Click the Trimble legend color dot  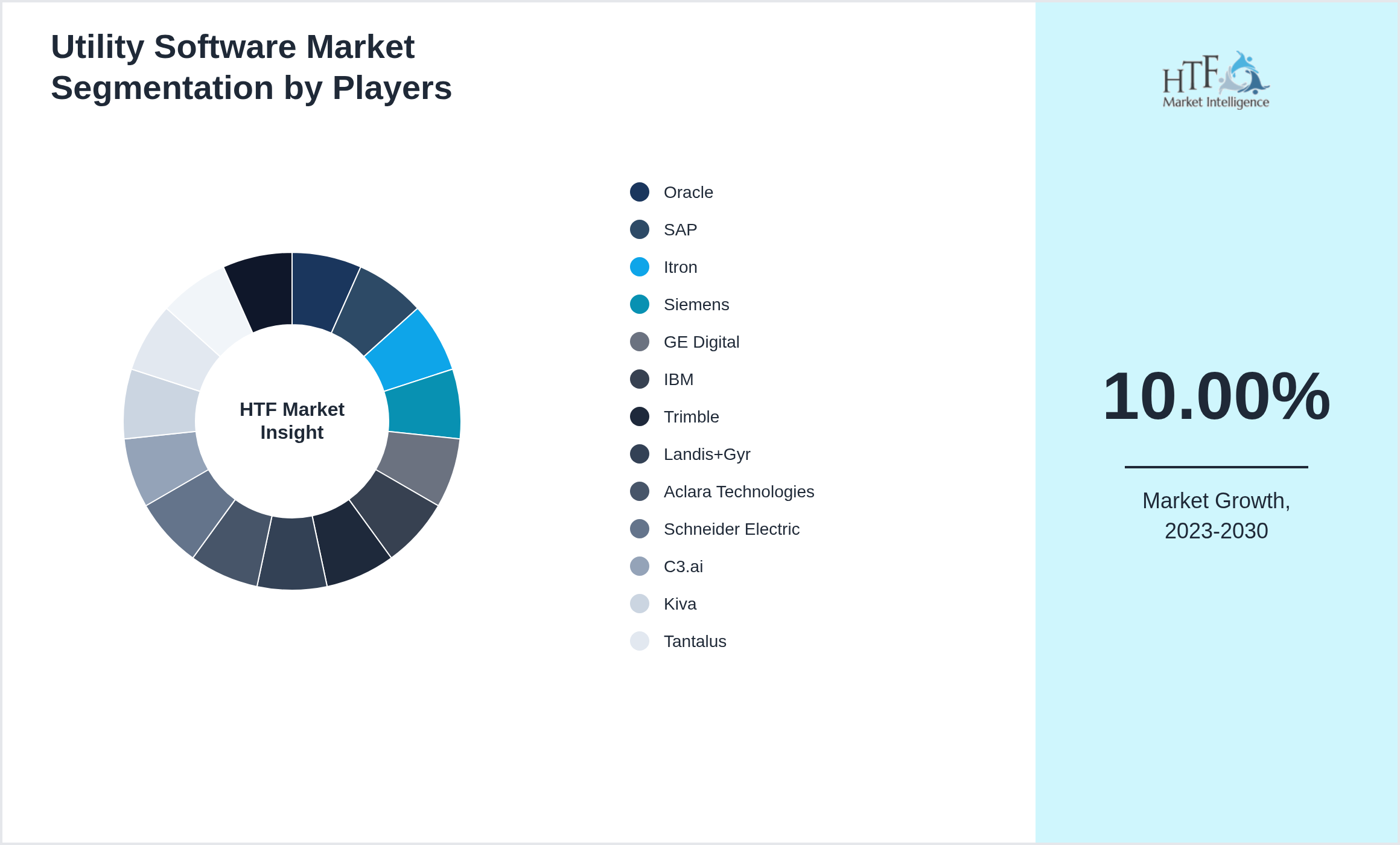pyautogui.click(x=640, y=416)
